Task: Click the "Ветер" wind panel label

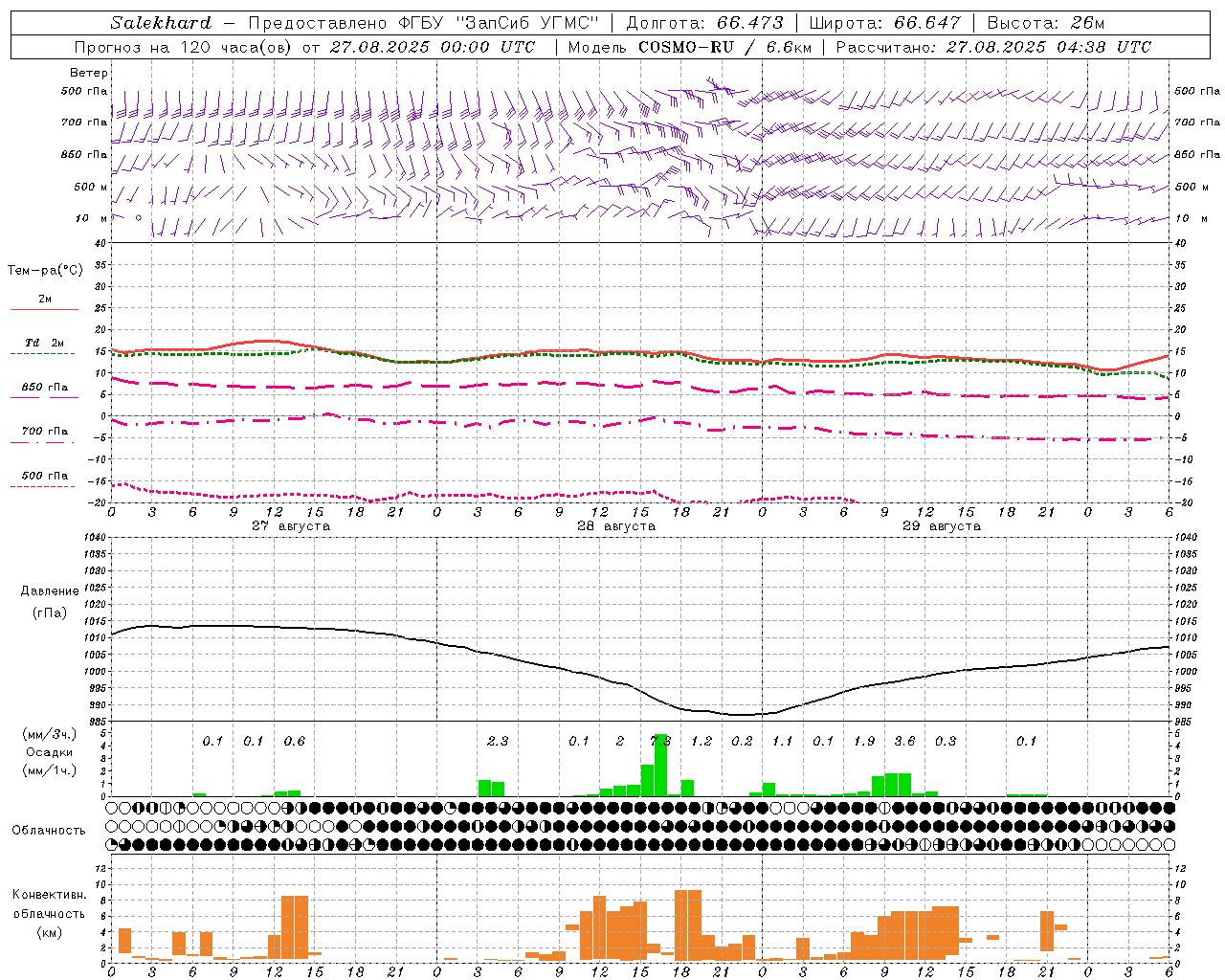Action: 89,73
